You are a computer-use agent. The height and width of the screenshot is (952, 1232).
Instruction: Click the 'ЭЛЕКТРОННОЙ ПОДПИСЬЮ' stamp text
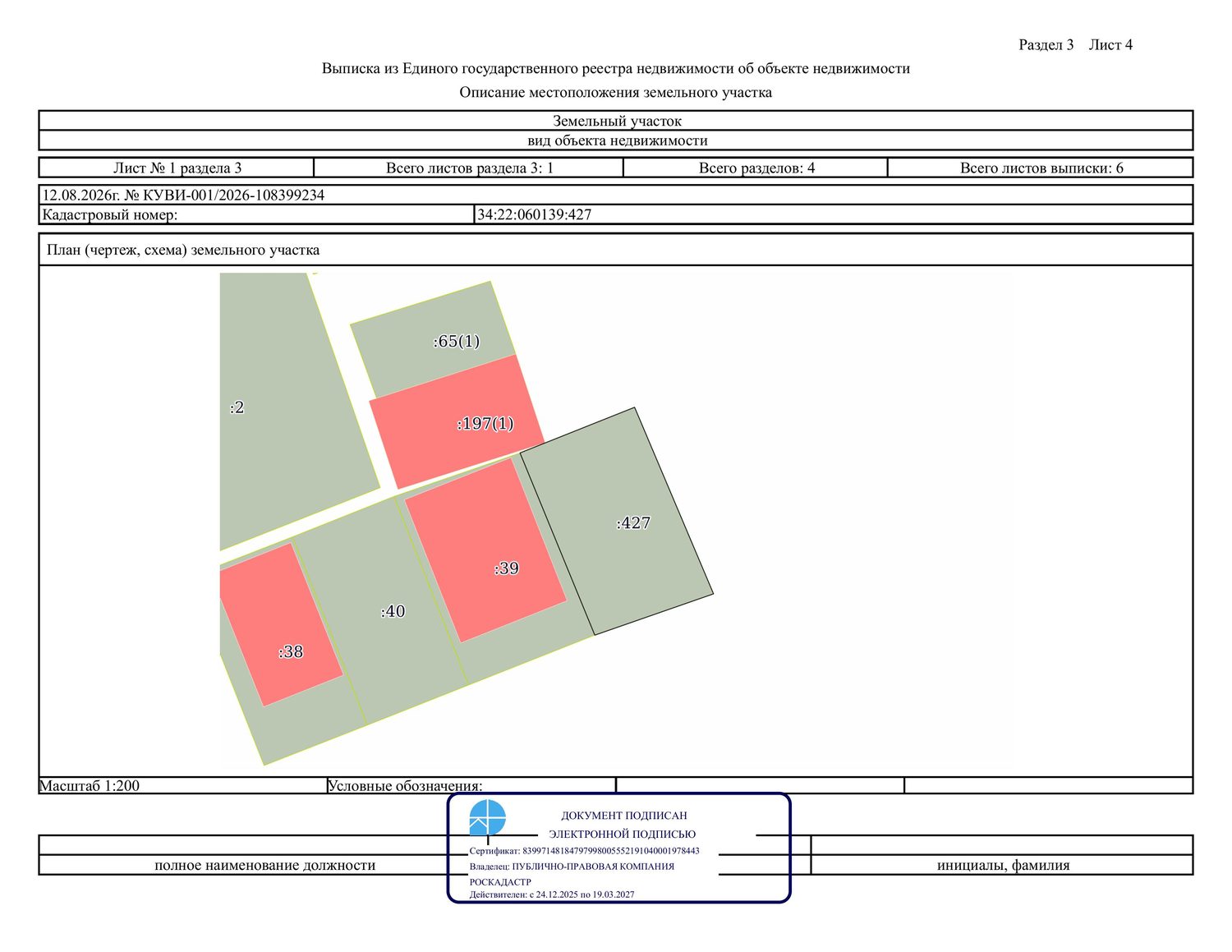(x=623, y=834)
